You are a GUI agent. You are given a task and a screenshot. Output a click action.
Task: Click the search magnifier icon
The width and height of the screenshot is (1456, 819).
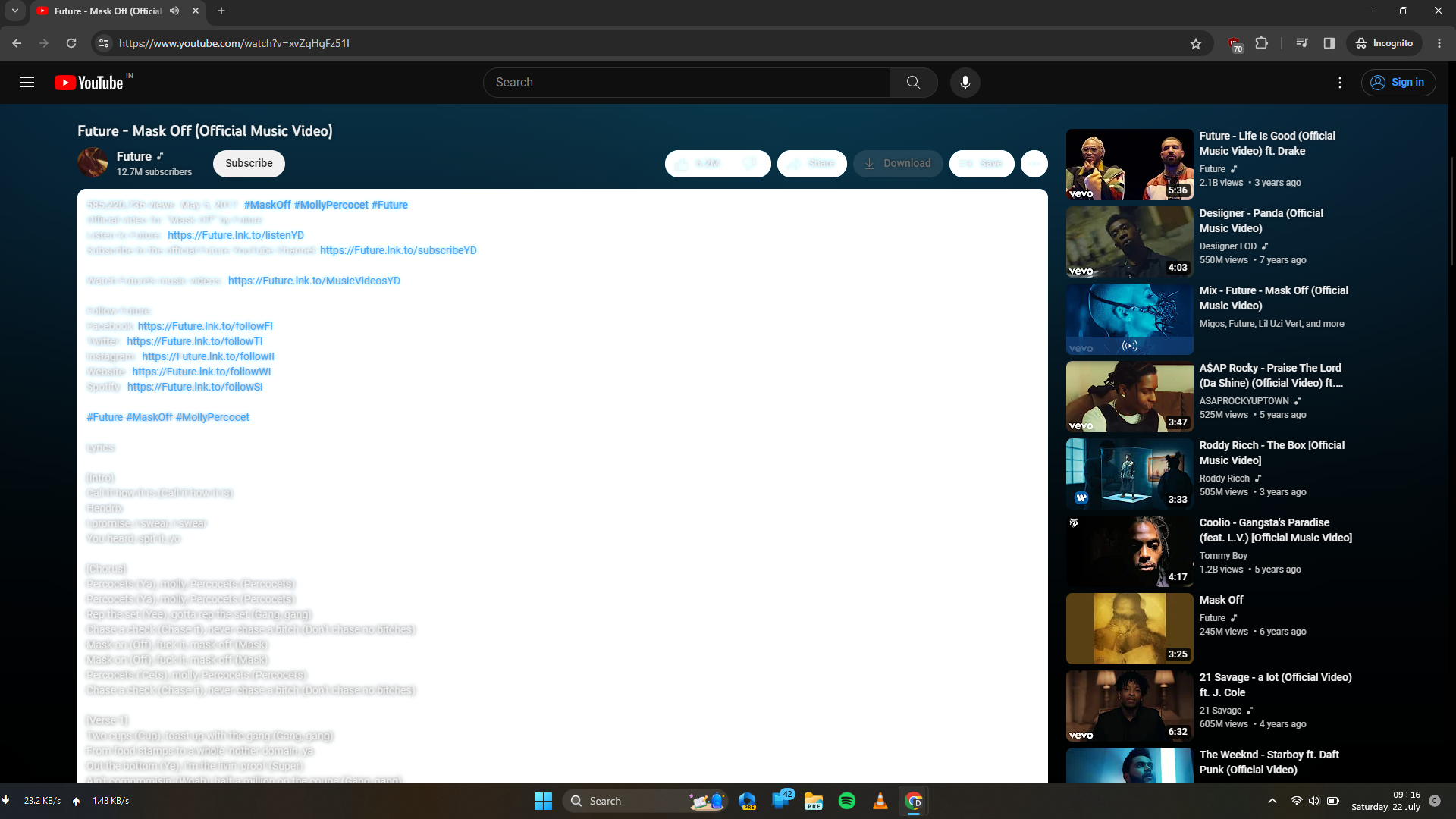pos(913,82)
